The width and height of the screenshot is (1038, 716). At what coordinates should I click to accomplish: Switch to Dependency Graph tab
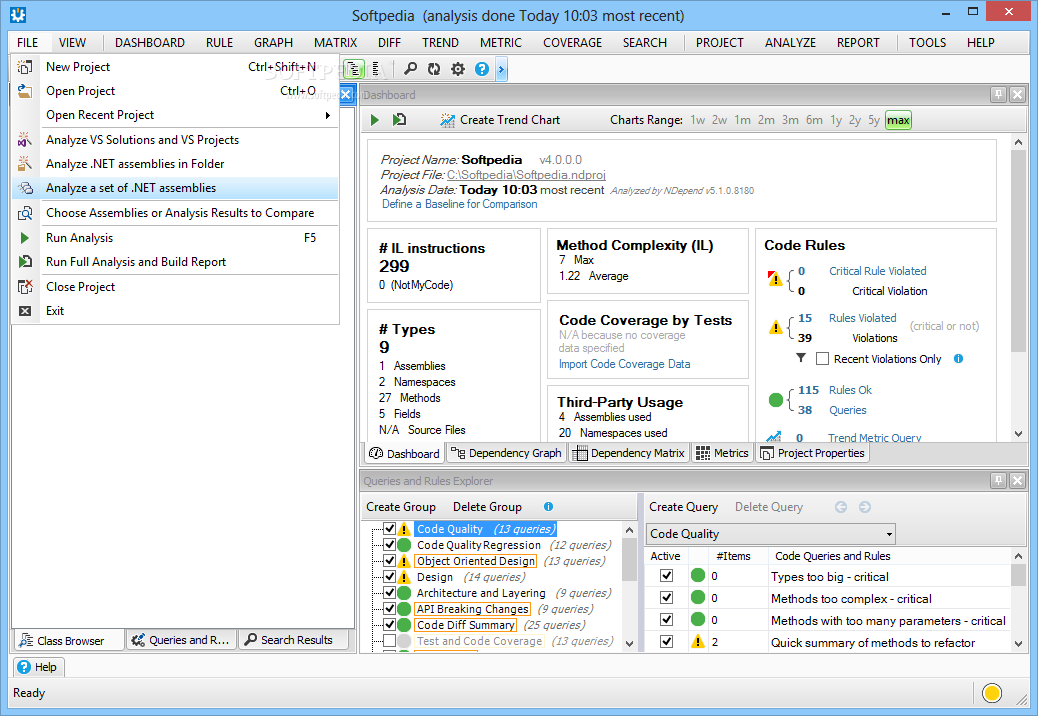[506, 453]
